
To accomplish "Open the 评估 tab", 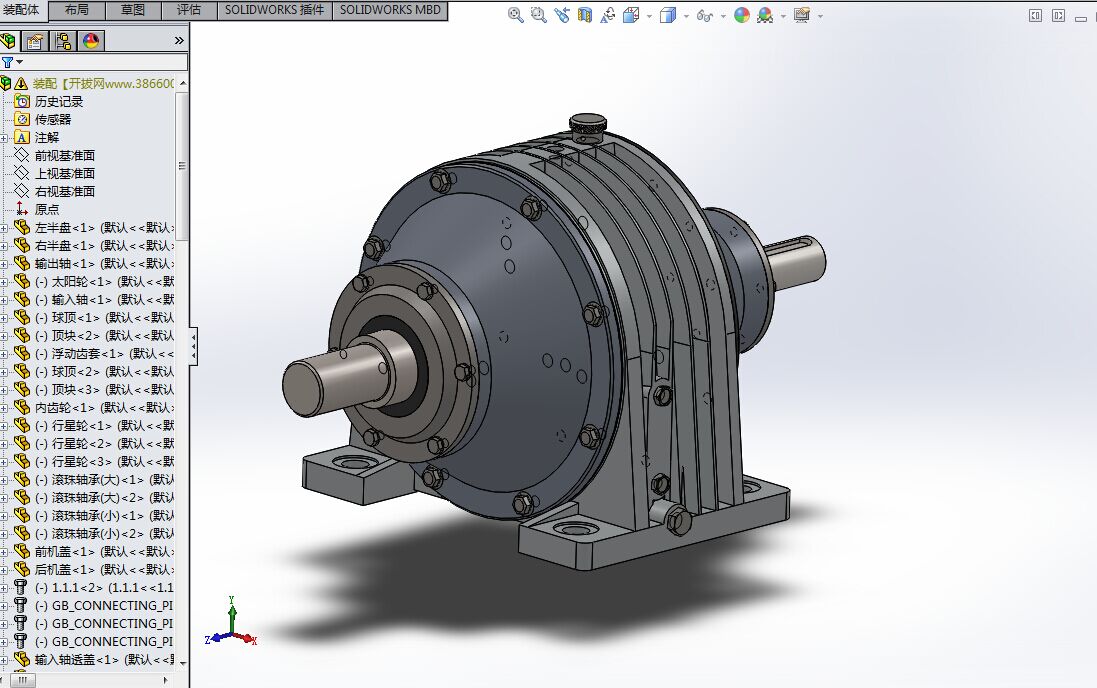I will pos(188,10).
